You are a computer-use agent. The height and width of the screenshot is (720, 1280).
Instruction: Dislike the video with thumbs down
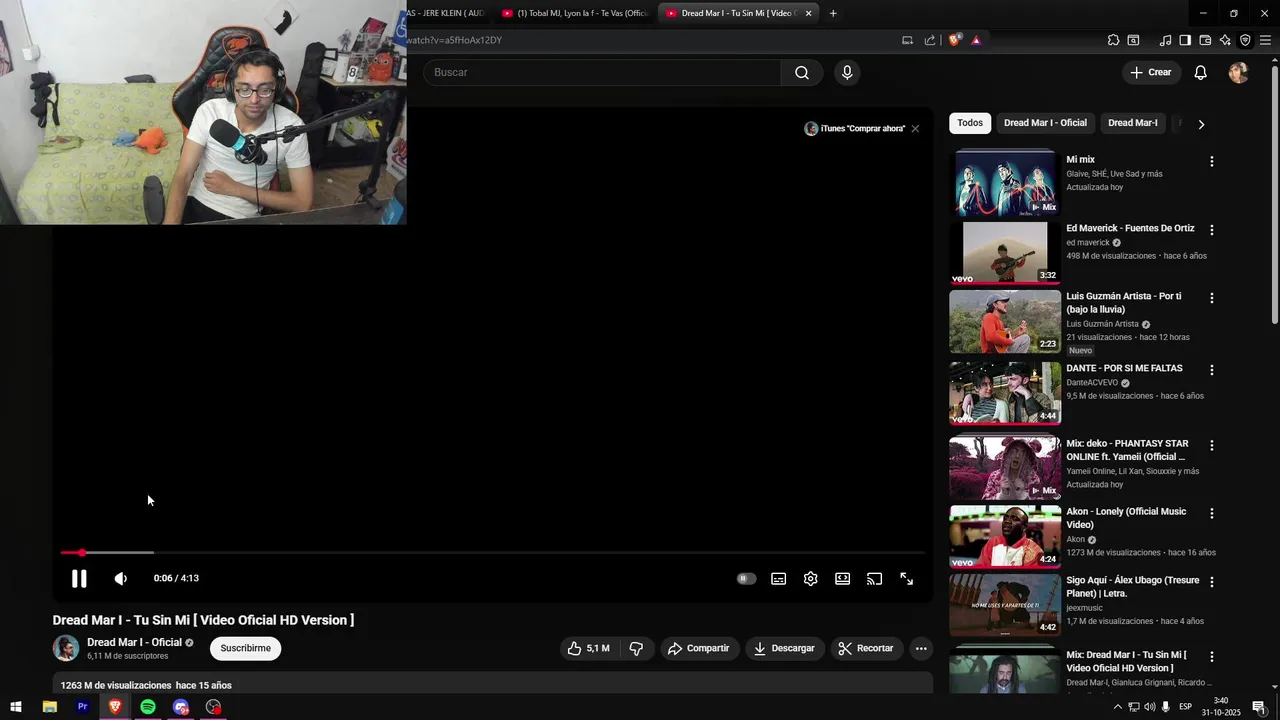click(x=637, y=648)
